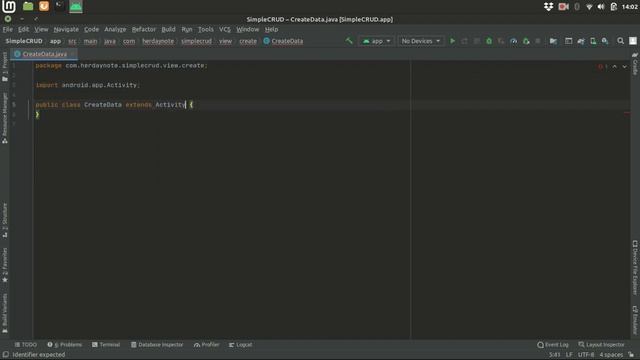This screenshot has width=640, height=360.
Task: Toggle the Favorites side panel
Action: coord(4,265)
